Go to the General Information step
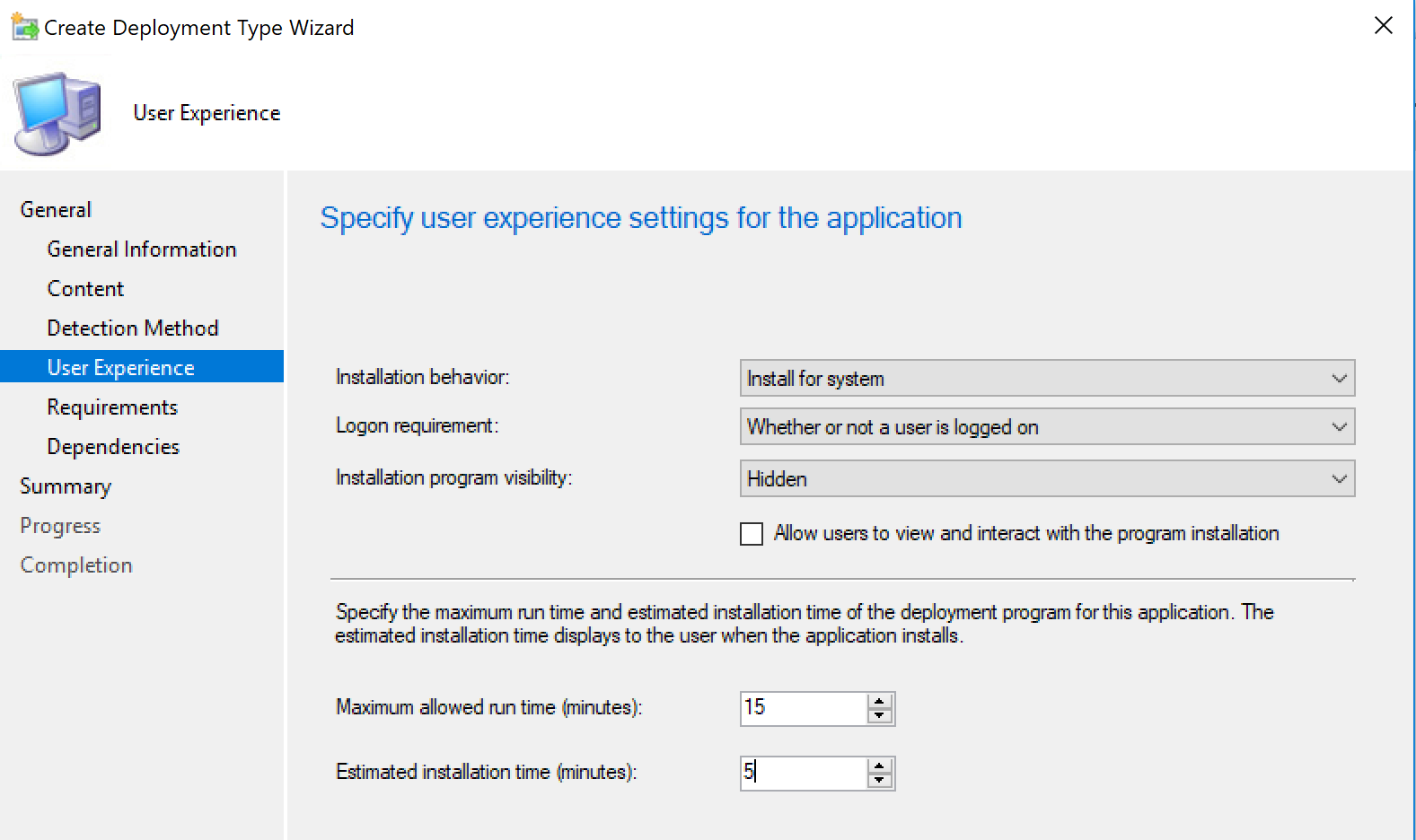The height and width of the screenshot is (840, 1416). 142,249
